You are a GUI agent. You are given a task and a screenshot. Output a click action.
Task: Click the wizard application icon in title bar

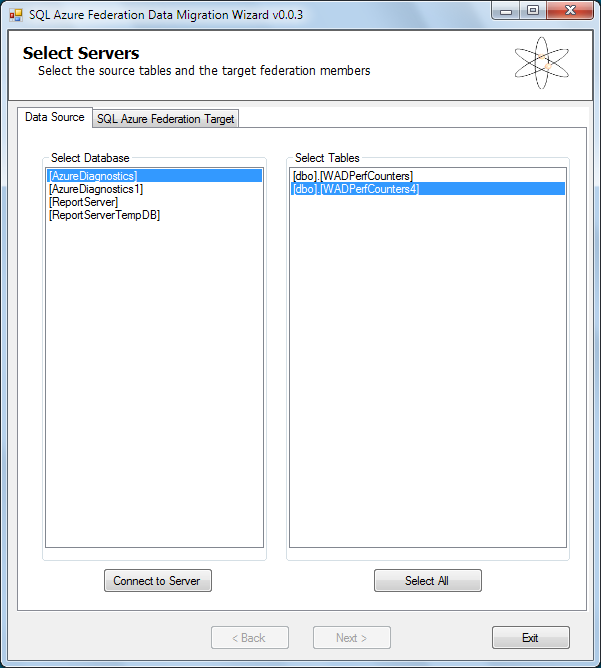coord(15,15)
